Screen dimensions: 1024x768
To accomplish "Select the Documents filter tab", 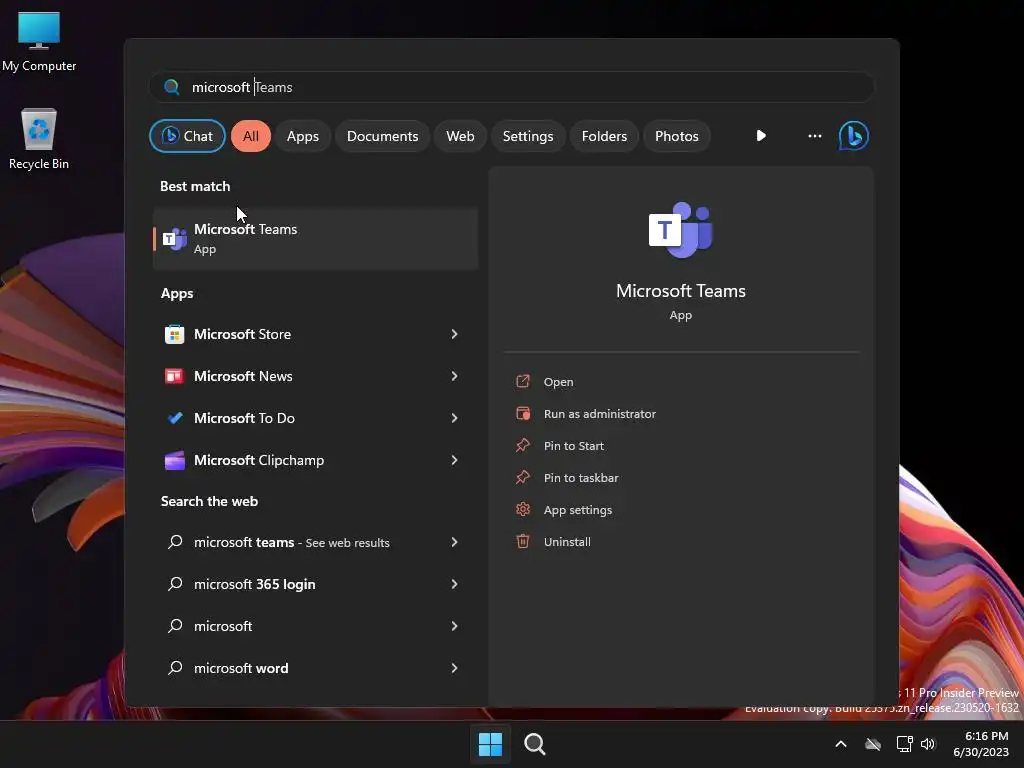I will click(382, 136).
